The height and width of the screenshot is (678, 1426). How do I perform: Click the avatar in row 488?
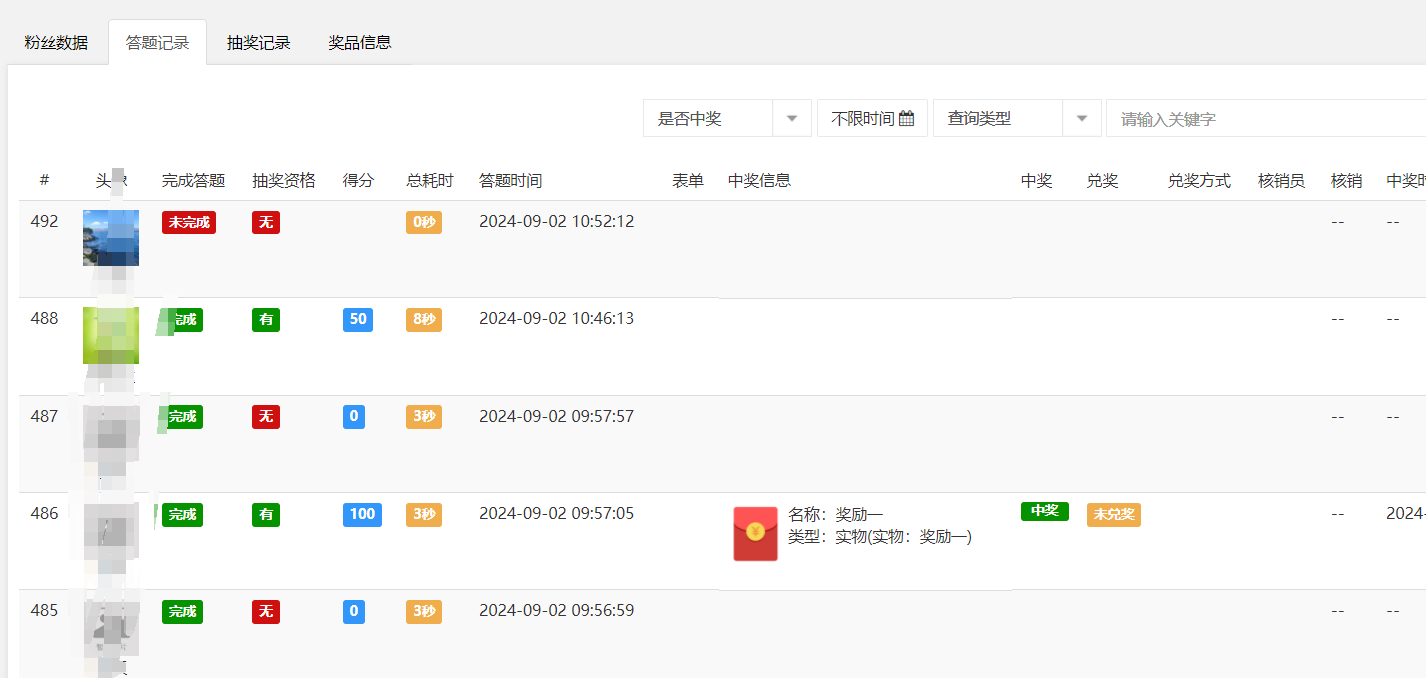(x=111, y=335)
